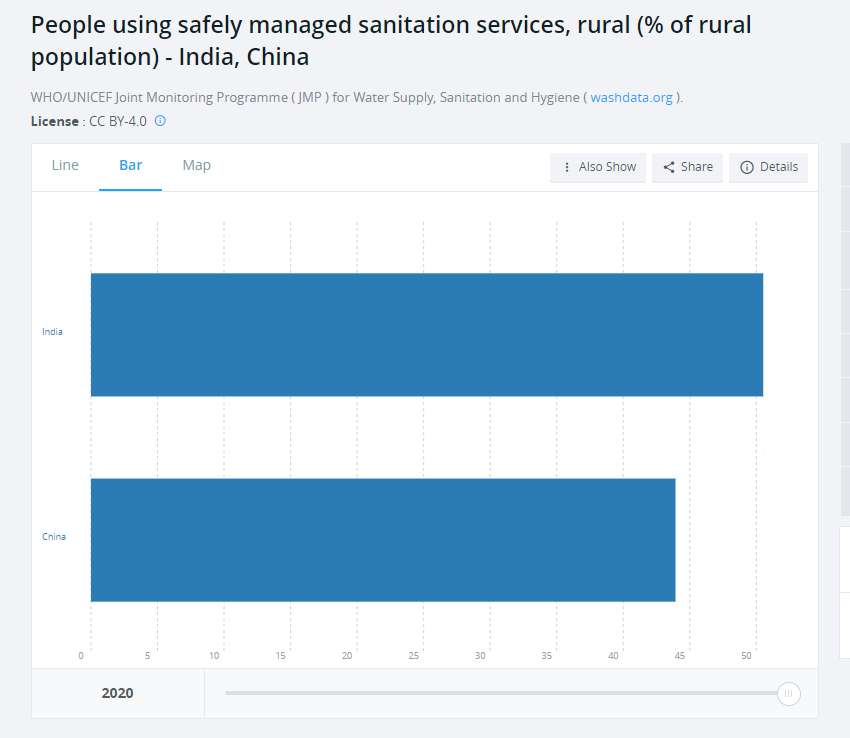Click the Share button
The height and width of the screenshot is (738, 850).
click(687, 168)
